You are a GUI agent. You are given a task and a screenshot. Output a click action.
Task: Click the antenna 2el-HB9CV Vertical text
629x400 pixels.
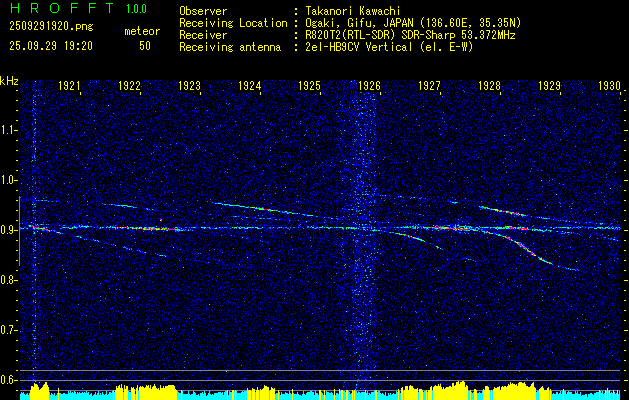coord(389,47)
